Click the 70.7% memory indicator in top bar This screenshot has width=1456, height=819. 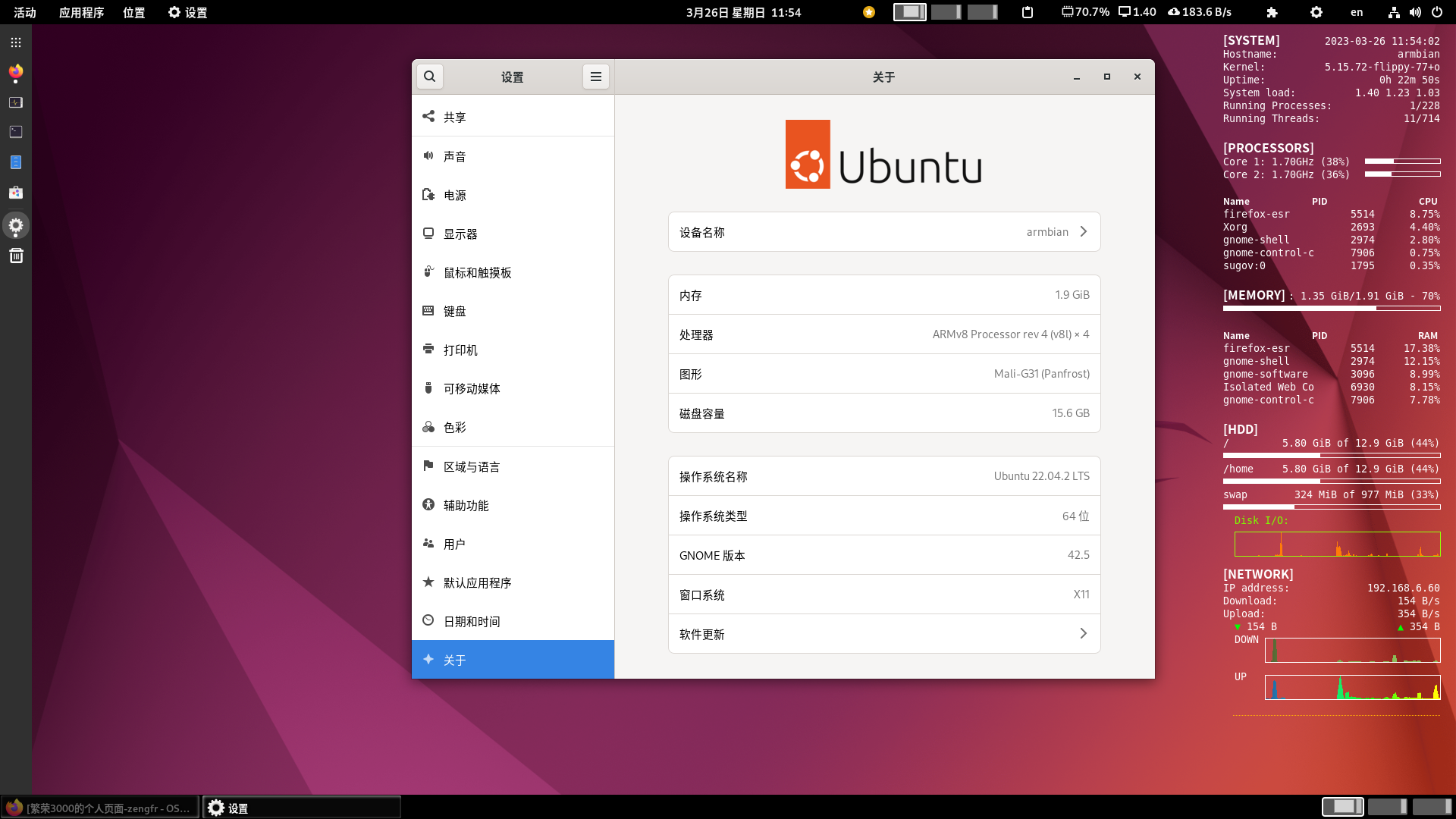coord(1085,12)
